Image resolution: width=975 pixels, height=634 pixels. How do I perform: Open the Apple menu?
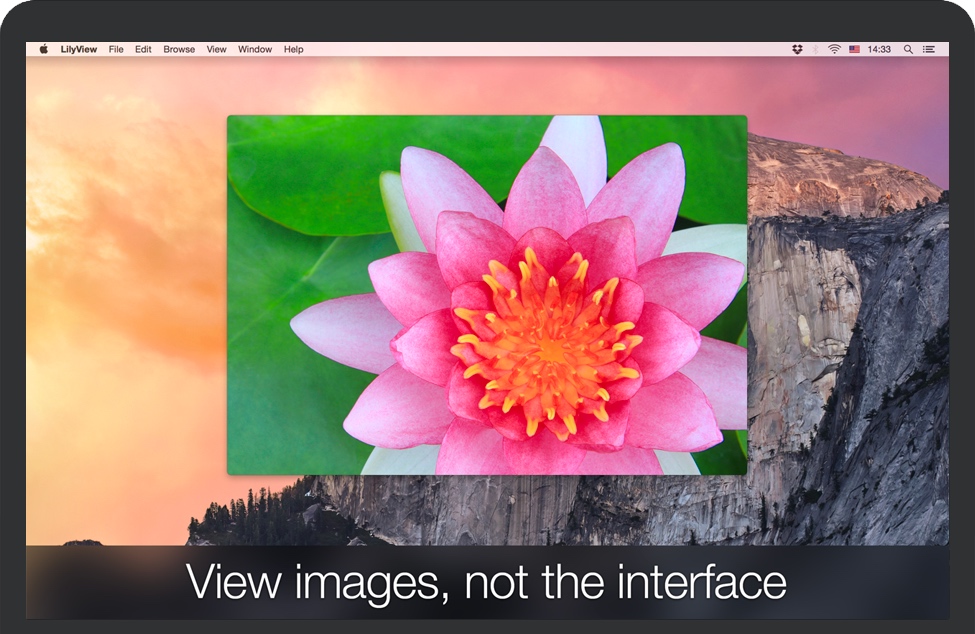pyautogui.click(x=43, y=49)
